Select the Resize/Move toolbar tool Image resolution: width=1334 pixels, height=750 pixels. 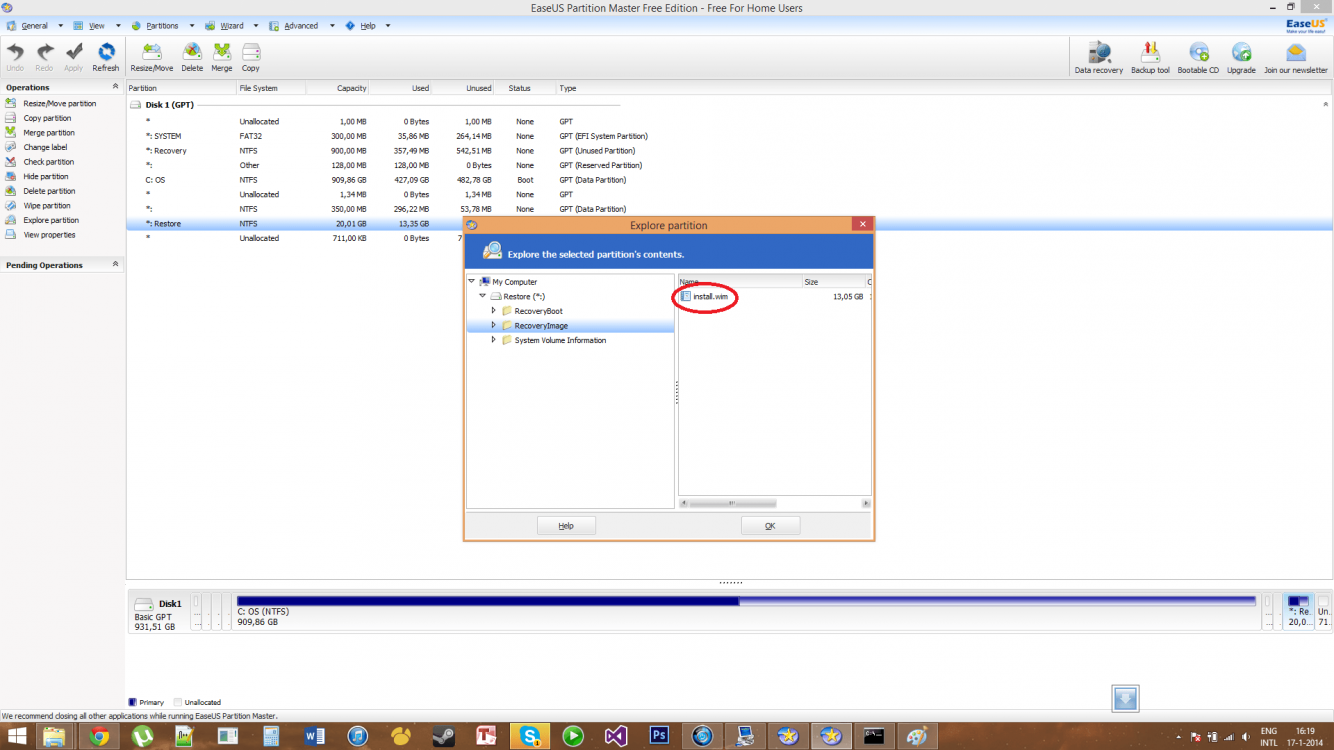[x=152, y=57]
